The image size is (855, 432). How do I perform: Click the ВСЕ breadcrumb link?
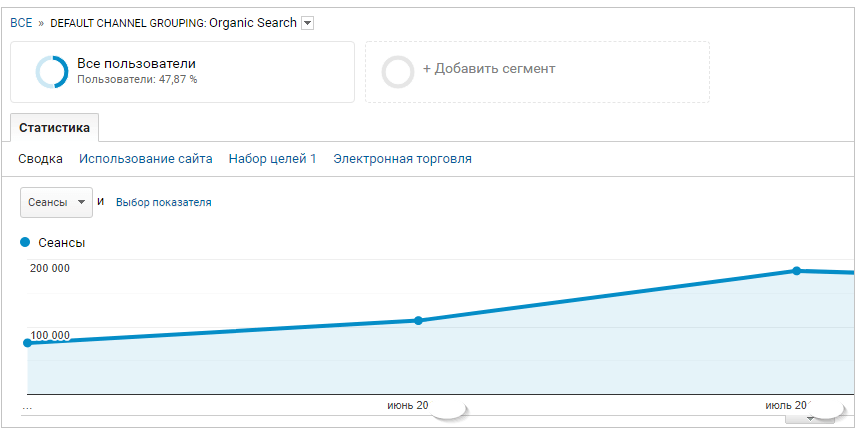tap(21, 23)
